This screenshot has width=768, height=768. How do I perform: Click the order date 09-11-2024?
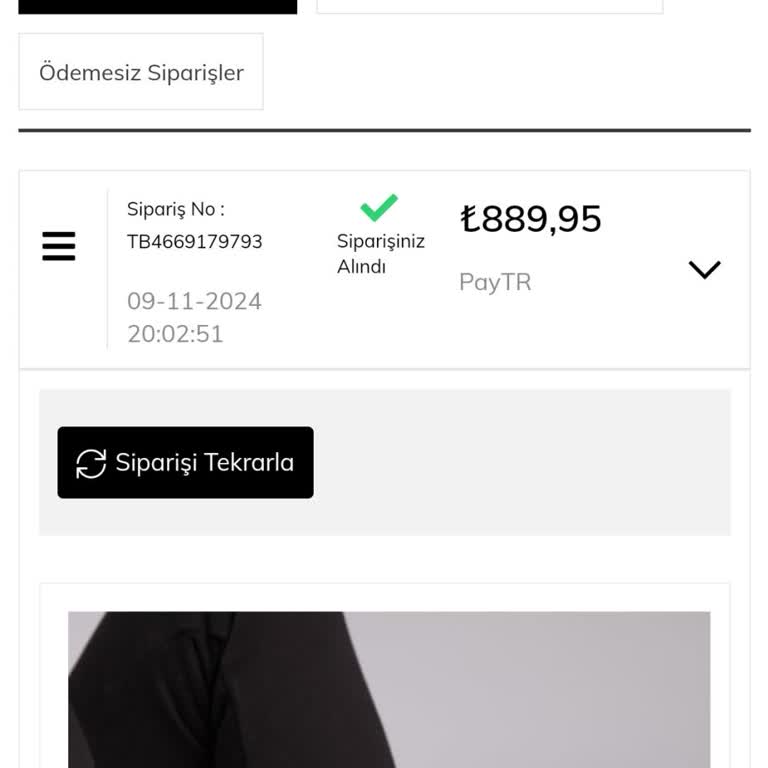coord(194,301)
